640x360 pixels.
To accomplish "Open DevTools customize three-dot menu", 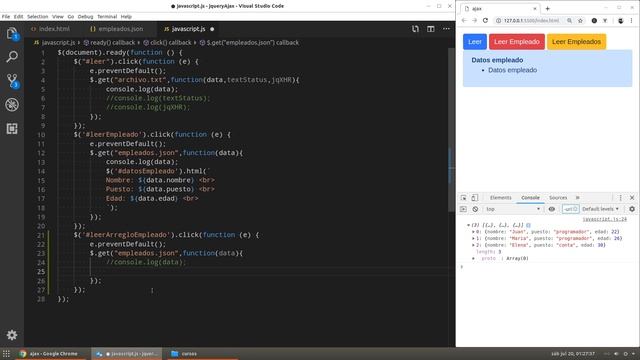I will click(620, 198).
